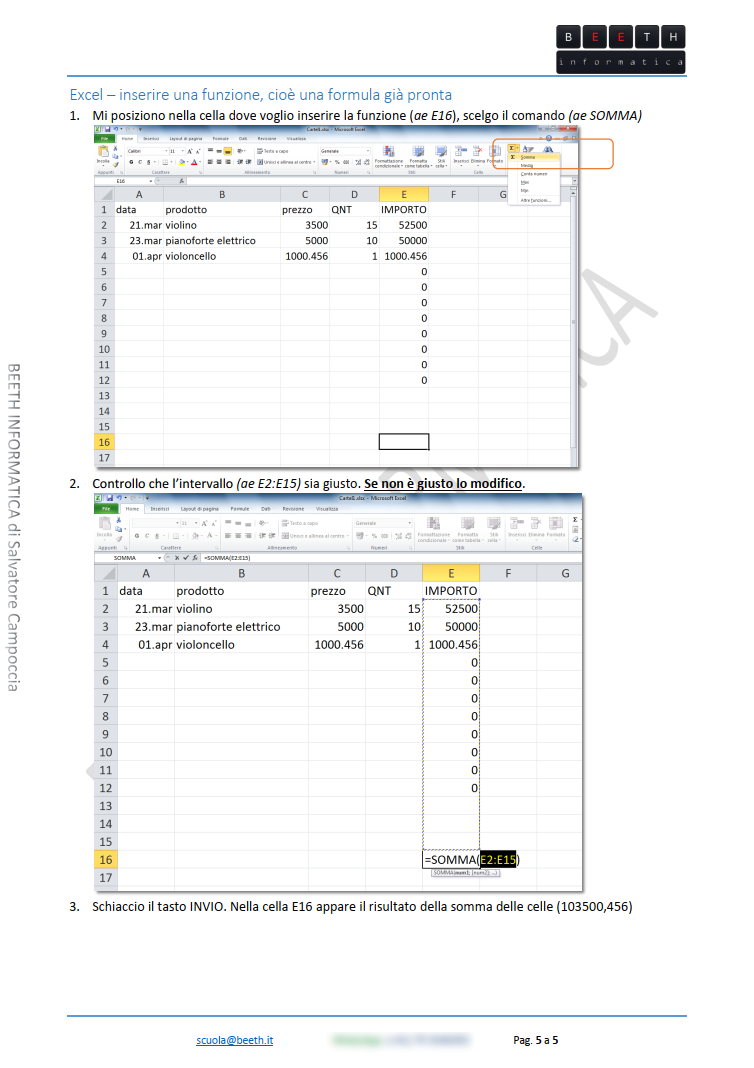Choose Max from the AutoSum dropdown menu

point(524,183)
